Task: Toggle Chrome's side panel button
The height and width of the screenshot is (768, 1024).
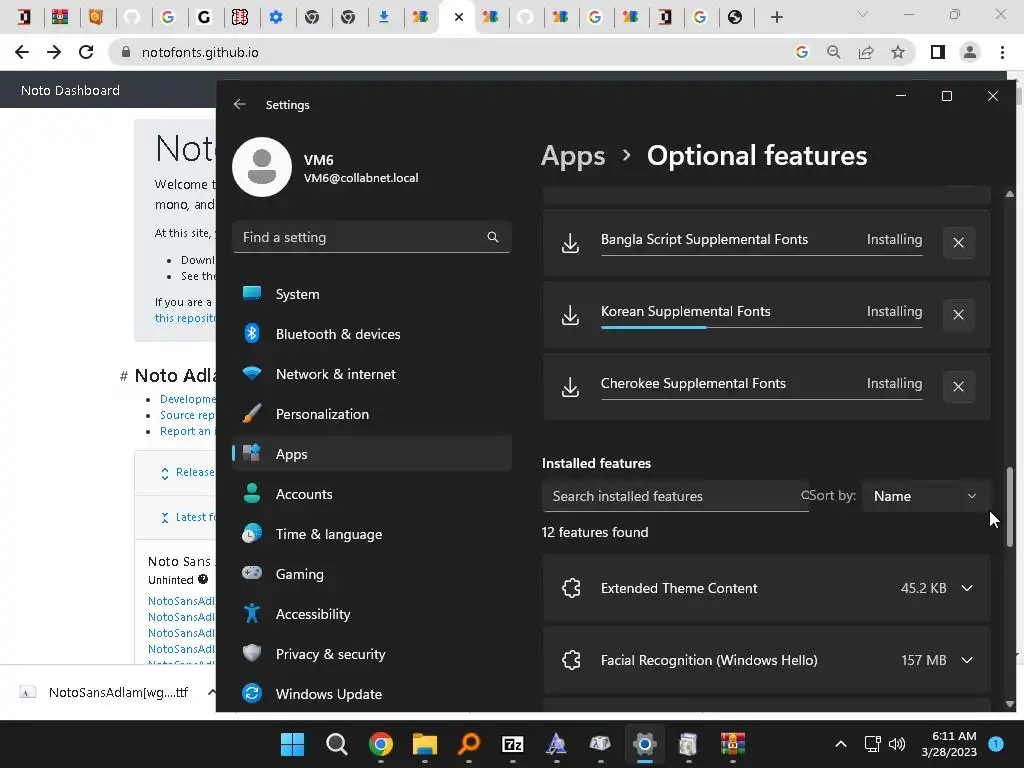Action: 938,52
